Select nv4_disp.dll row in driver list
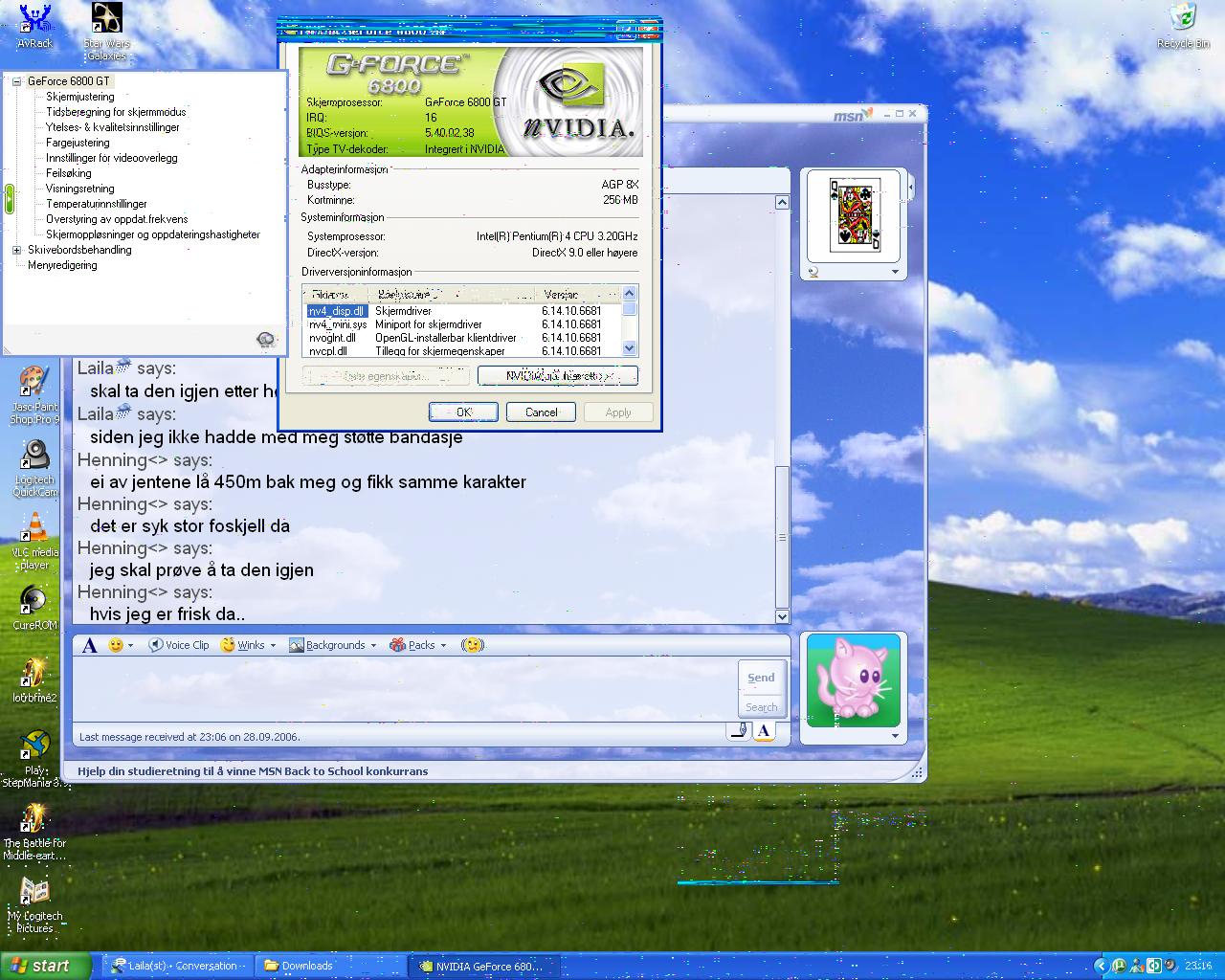The image size is (1225, 980). (463, 311)
